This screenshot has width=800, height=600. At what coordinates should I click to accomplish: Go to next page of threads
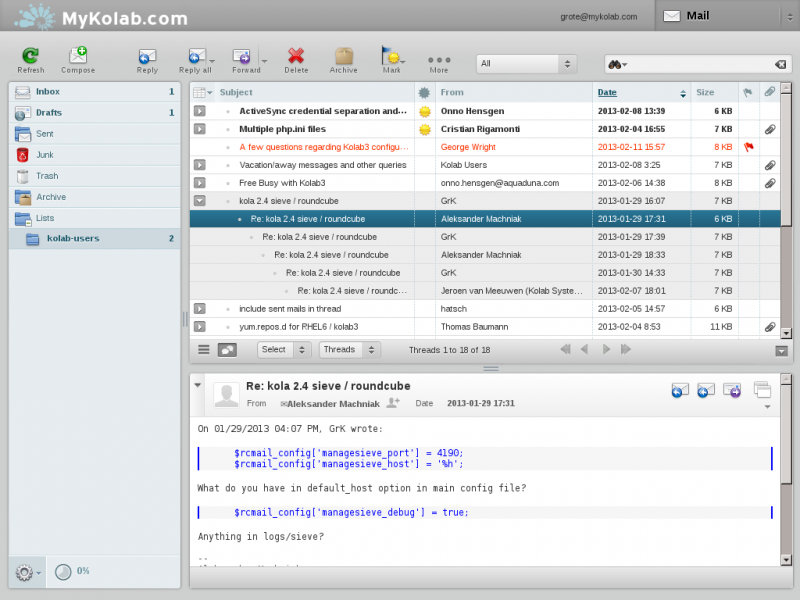tap(606, 349)
